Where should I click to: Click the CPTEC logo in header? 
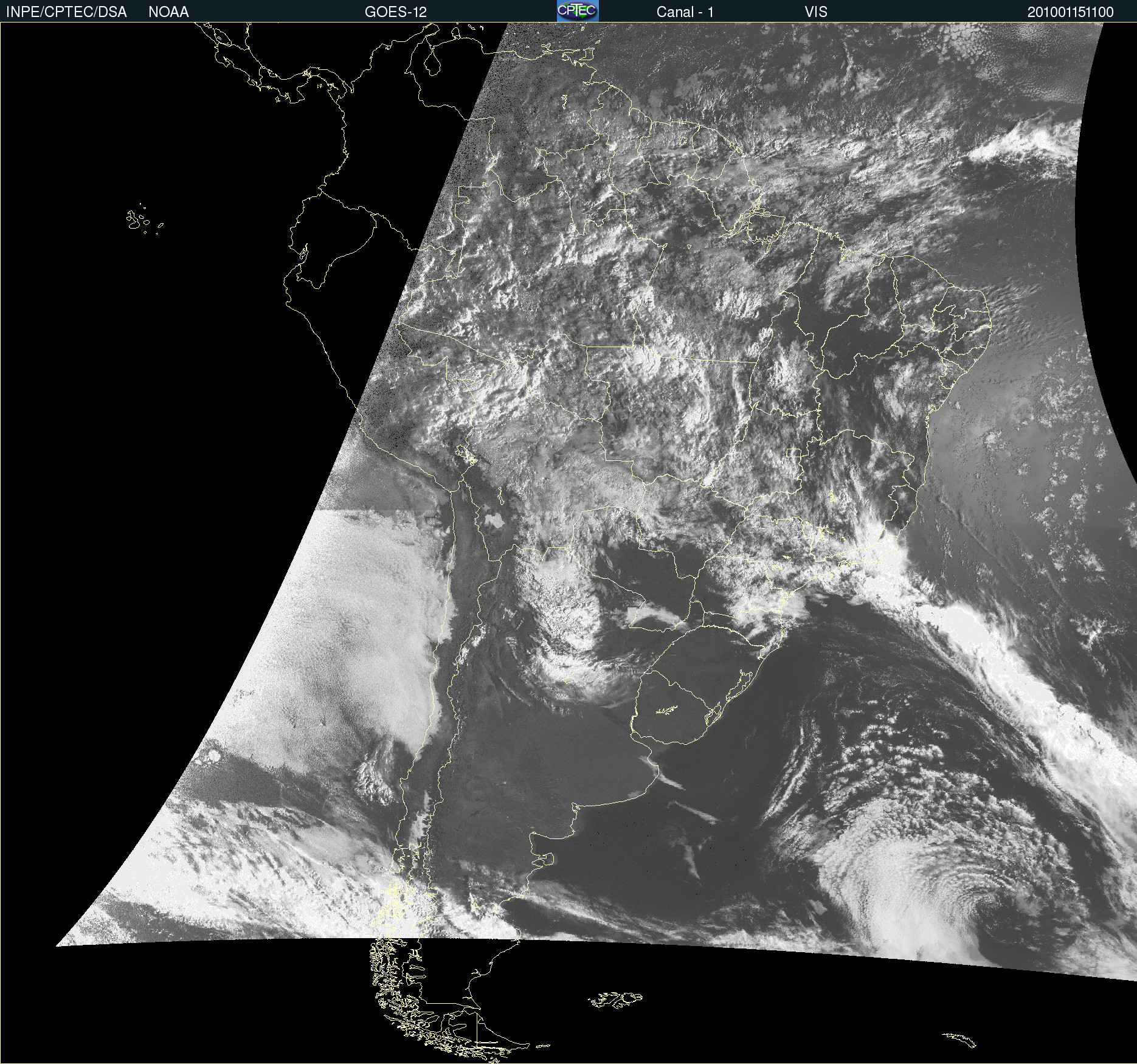[578, 11]
